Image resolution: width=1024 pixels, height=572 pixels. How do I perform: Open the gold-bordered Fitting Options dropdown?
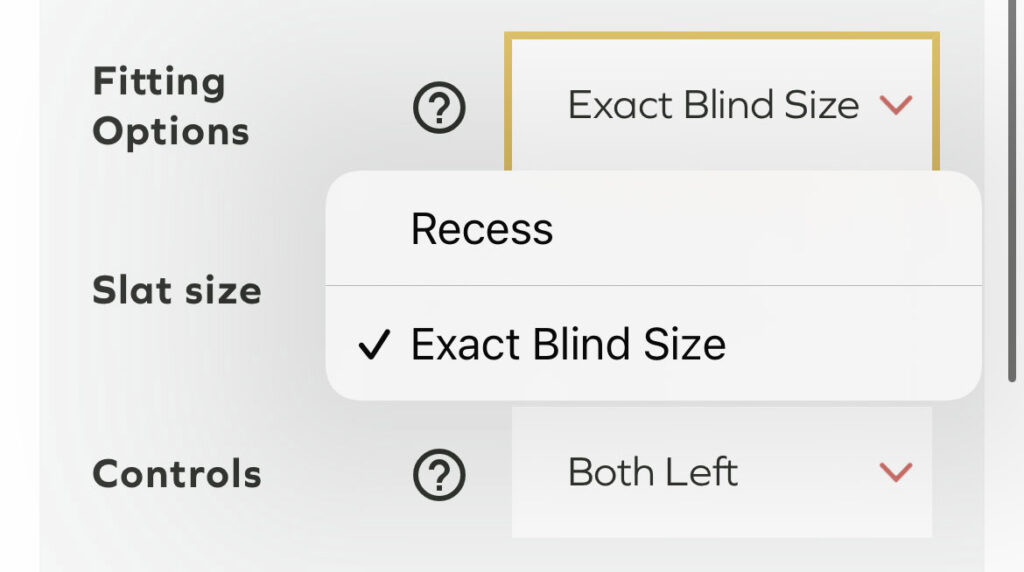pyautogui.click(x=720, y=105)
